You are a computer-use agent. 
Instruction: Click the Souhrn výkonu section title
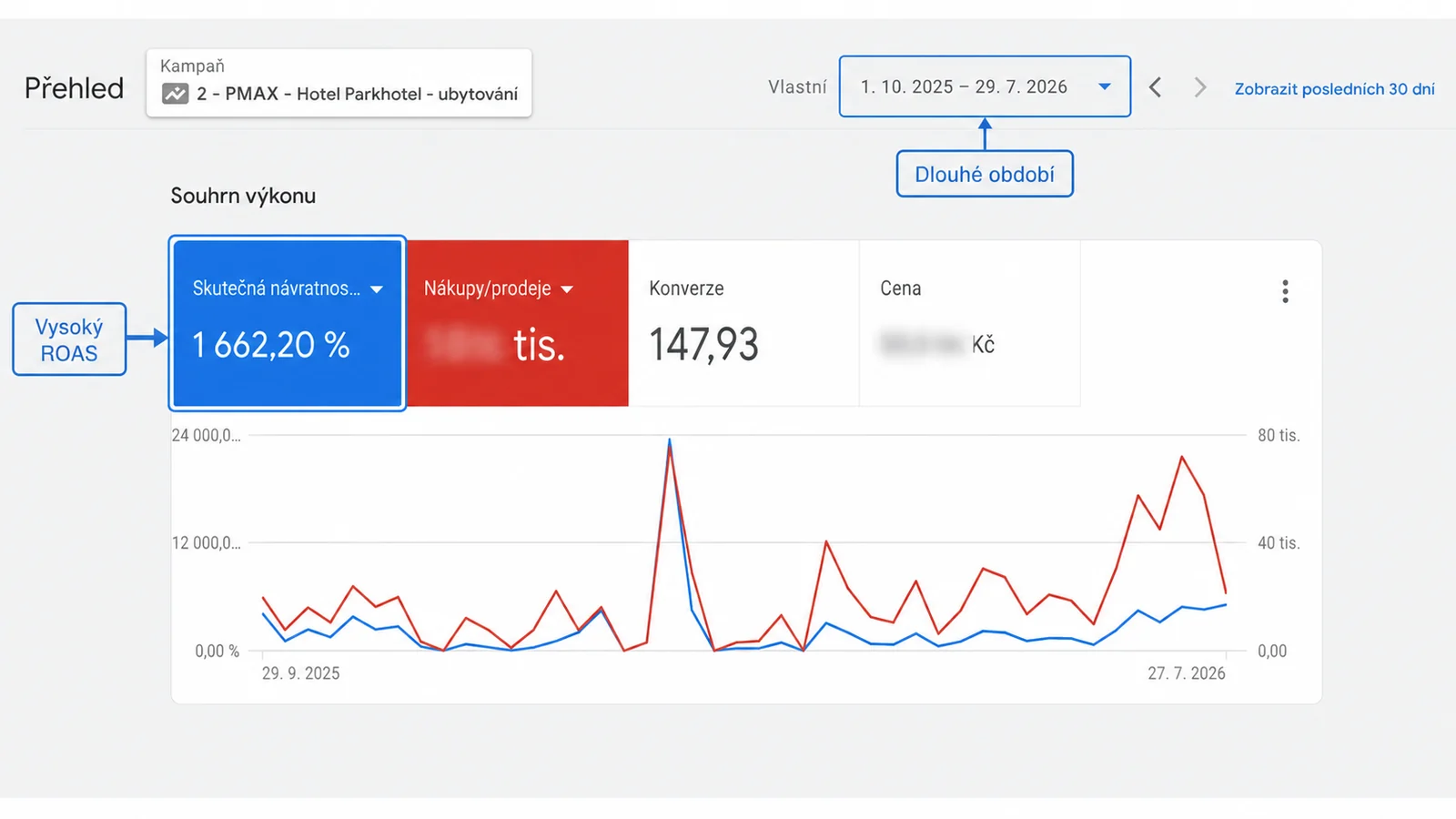[x=243, y=196]
